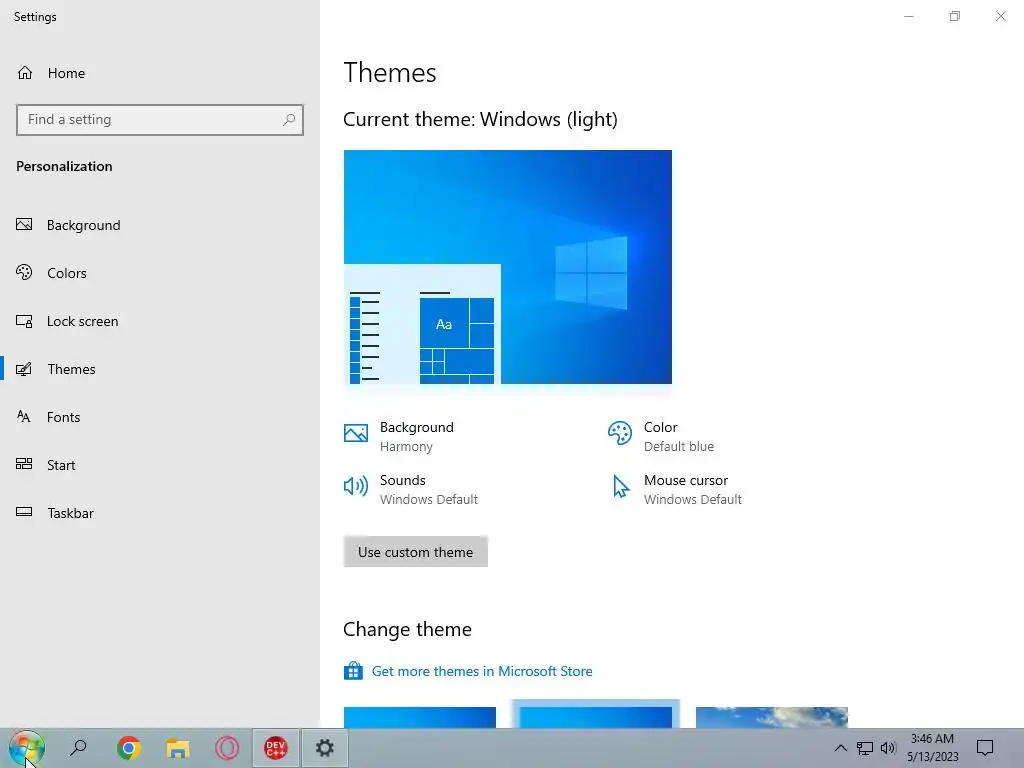The width and height of the screenshot is (1024, 768).
Task: Restore down the Settings window
Action: (955, 16)
